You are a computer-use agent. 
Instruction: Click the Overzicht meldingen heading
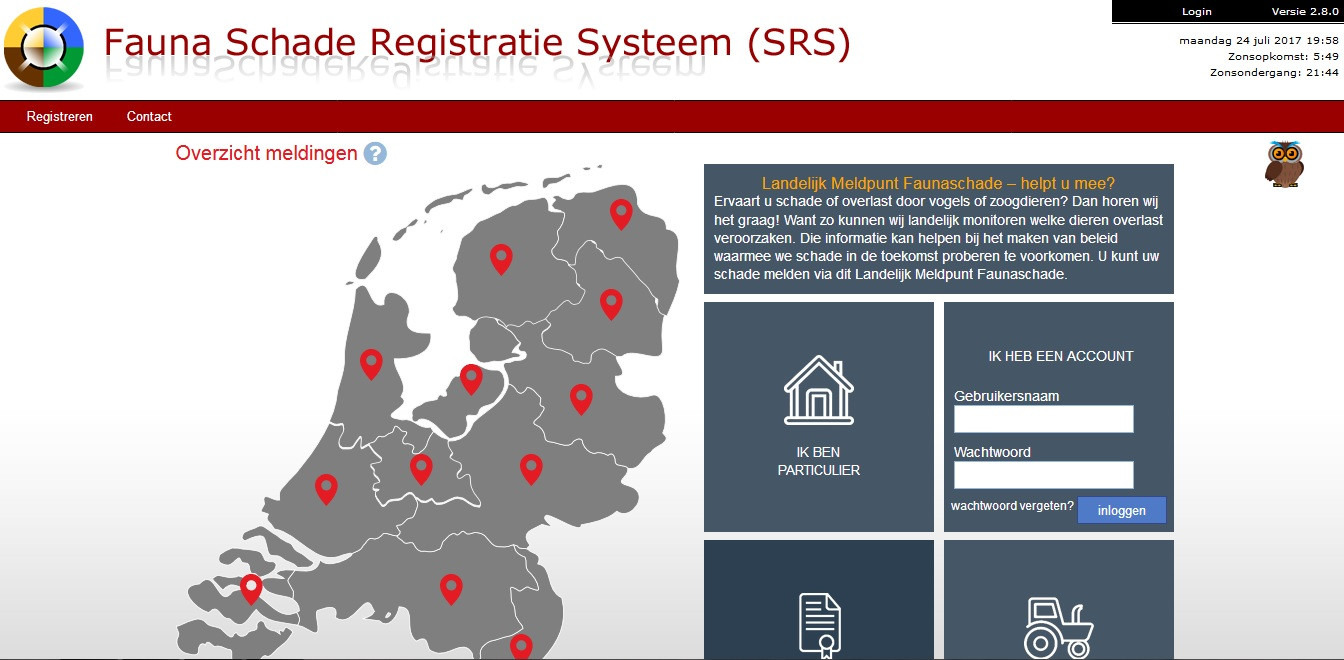pos(266,153)
